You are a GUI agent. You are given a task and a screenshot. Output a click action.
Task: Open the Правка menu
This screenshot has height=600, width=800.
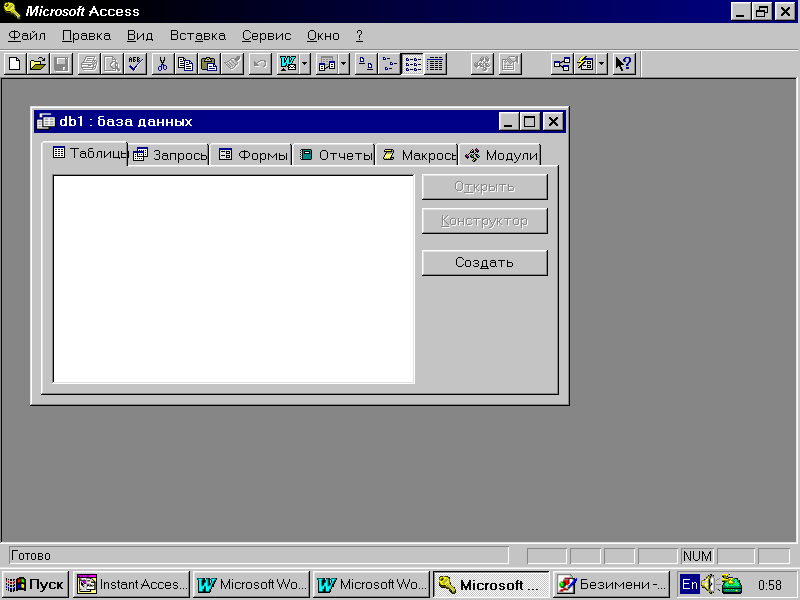[86, 36]
